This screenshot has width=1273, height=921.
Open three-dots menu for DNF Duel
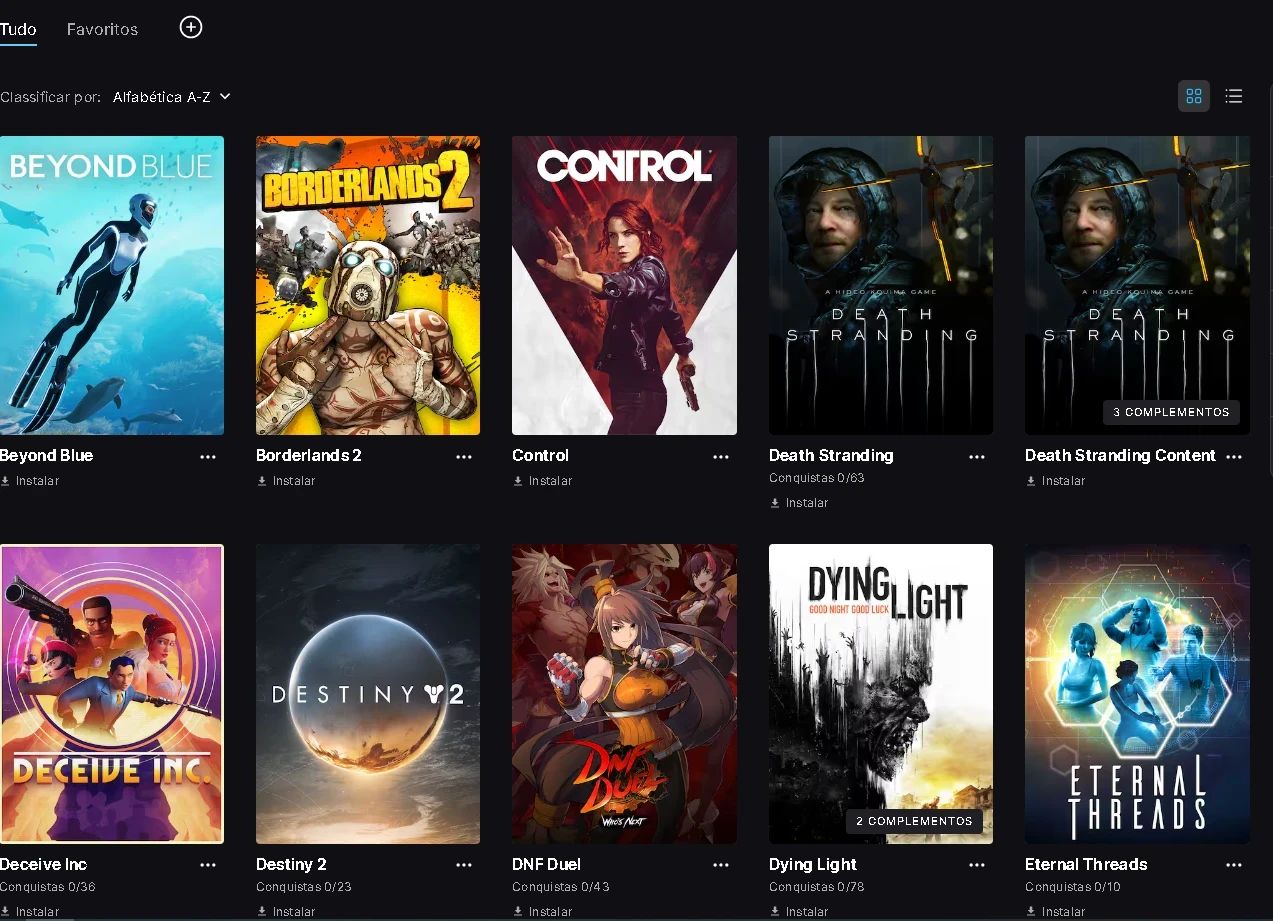721,865
